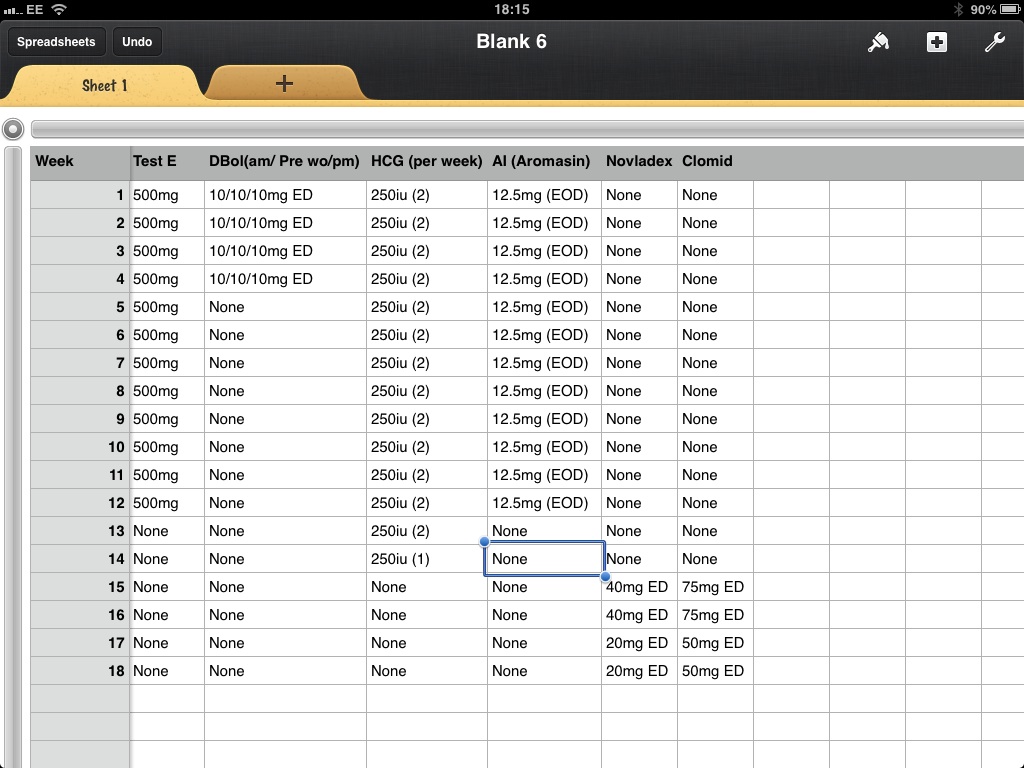Select the Clomid header cell

pyautogui.click(x=715, y=161)
